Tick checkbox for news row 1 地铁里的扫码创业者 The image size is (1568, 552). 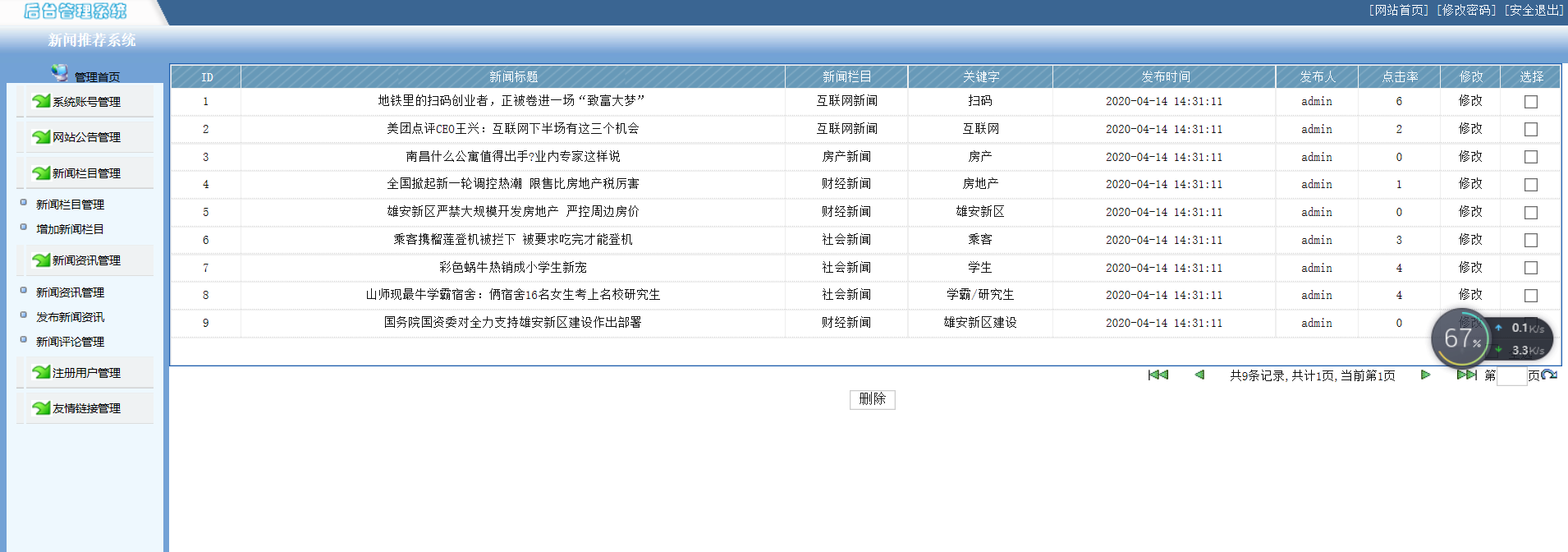coord(1530,102)
